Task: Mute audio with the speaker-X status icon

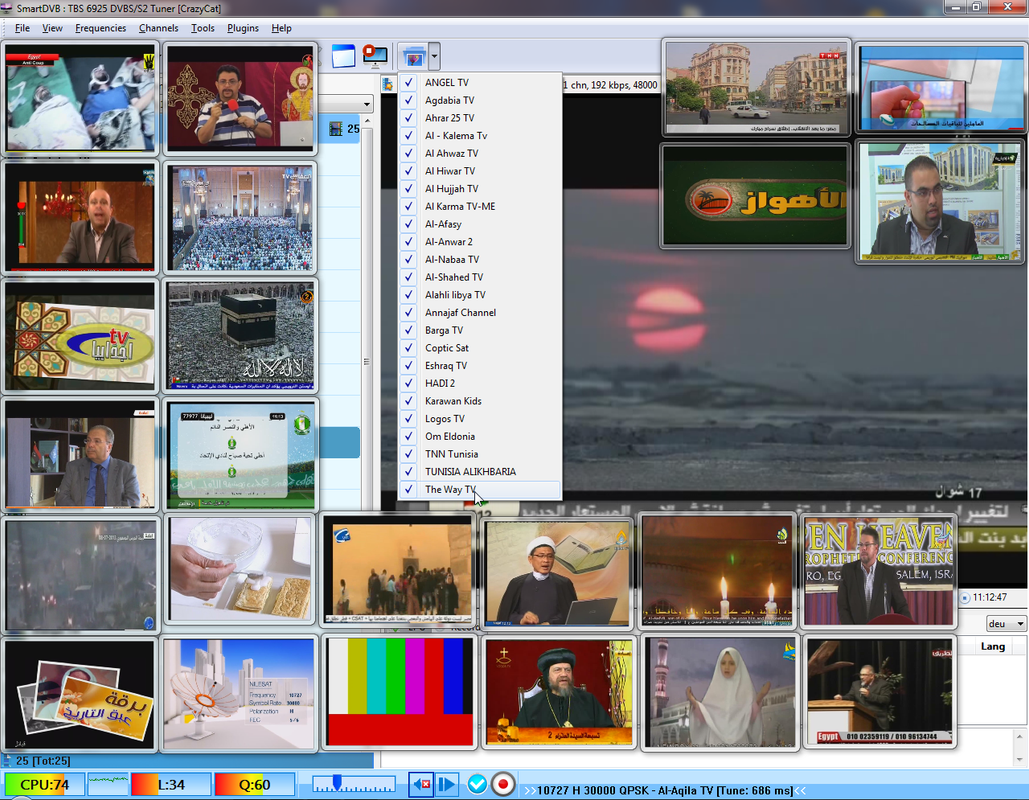Action: 420,784
